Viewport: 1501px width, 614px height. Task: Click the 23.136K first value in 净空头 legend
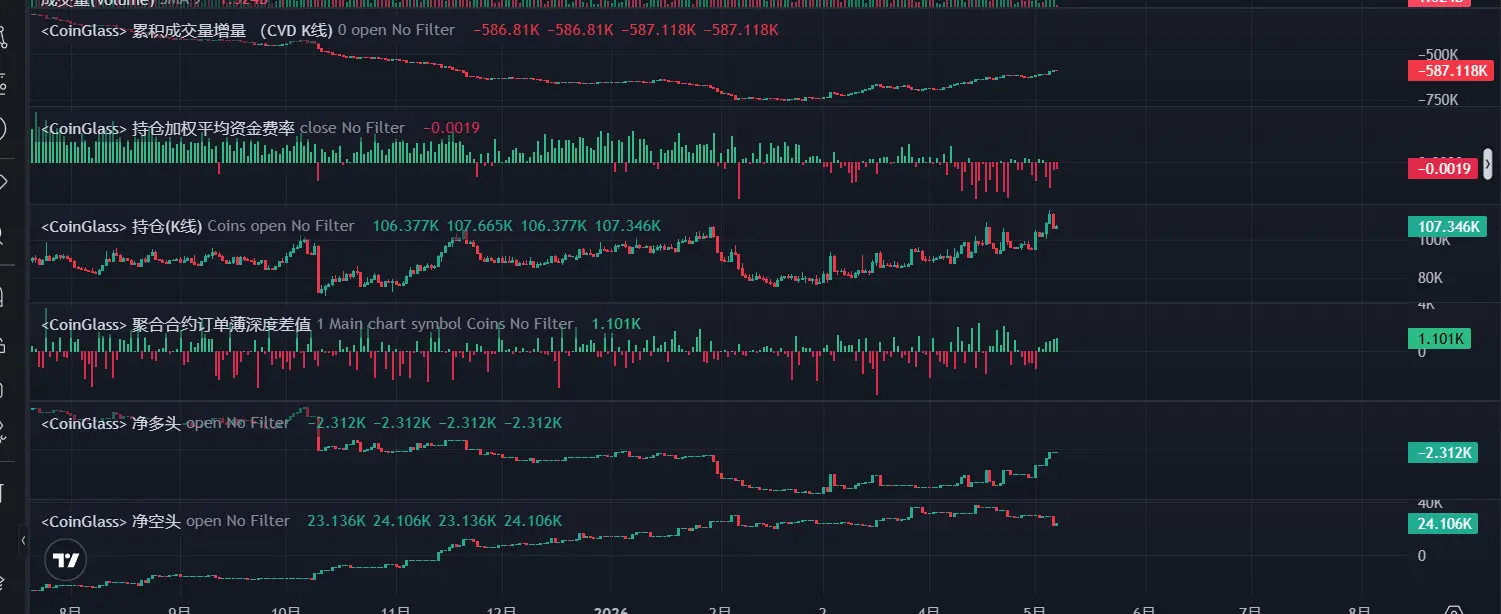pos(336,521)
